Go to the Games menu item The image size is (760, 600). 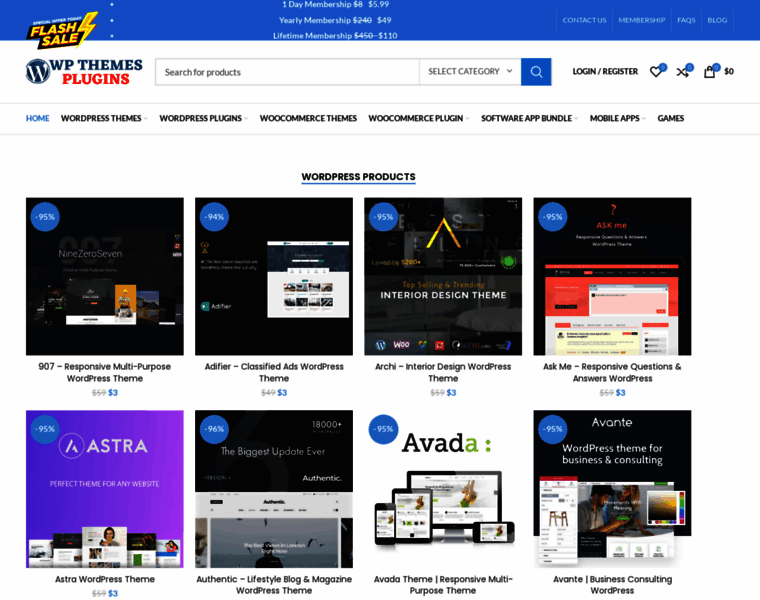pyautogui.click(x=670, y=118)
